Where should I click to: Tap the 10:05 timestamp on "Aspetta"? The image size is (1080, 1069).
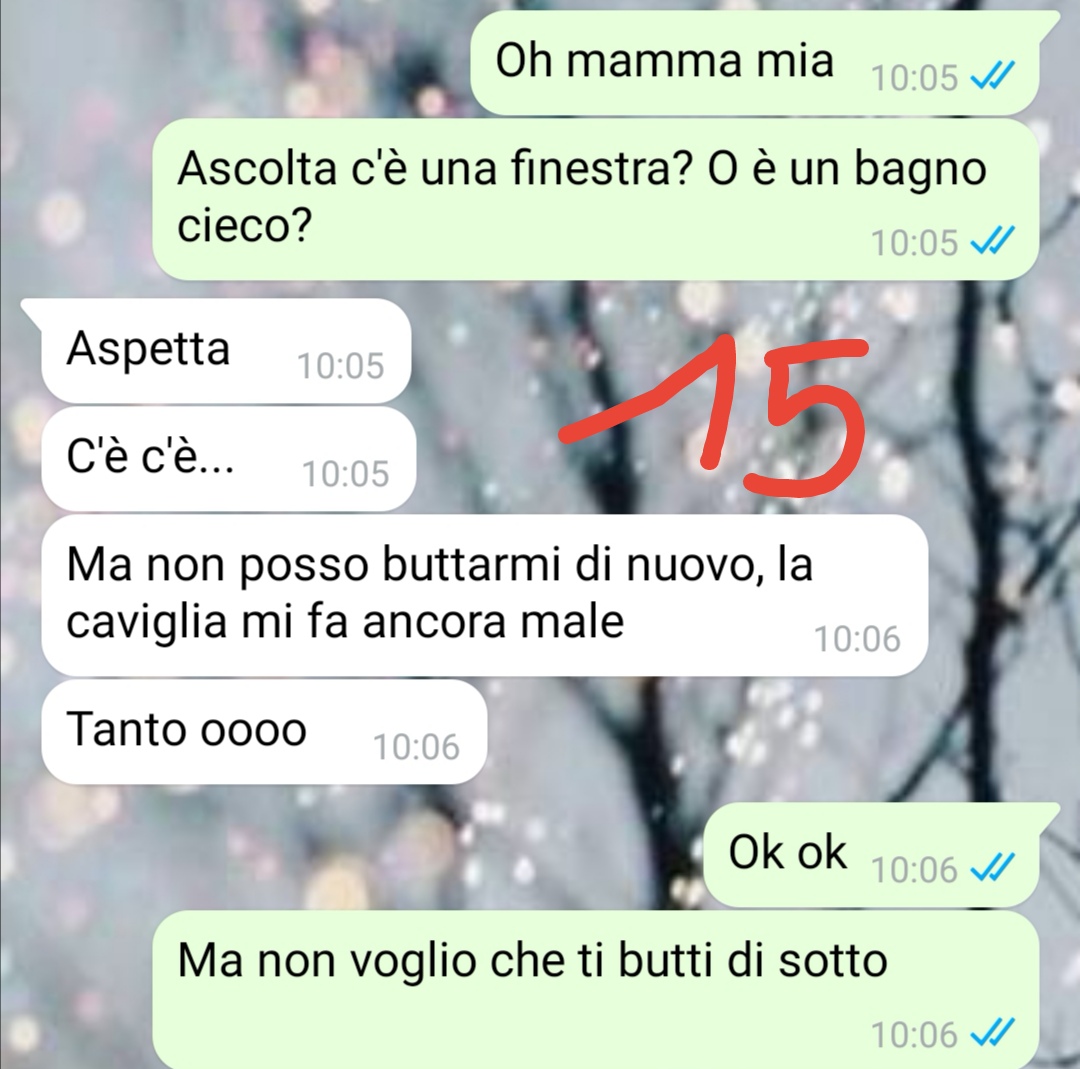pyautogui.click(x=340, y=366)
